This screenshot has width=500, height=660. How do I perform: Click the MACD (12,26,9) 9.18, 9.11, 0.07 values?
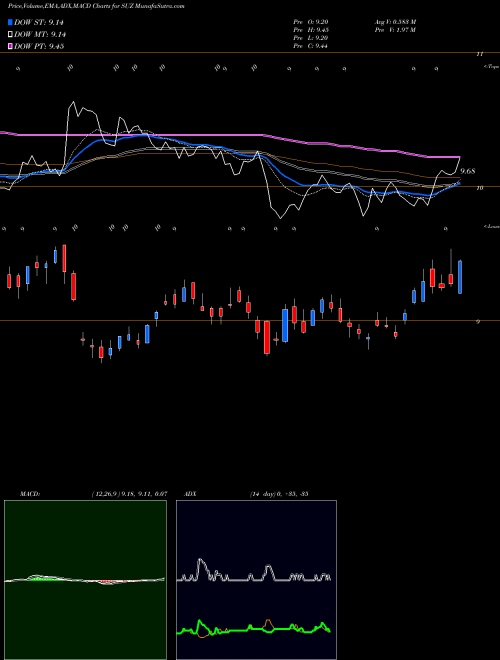[x=129, y=494]
